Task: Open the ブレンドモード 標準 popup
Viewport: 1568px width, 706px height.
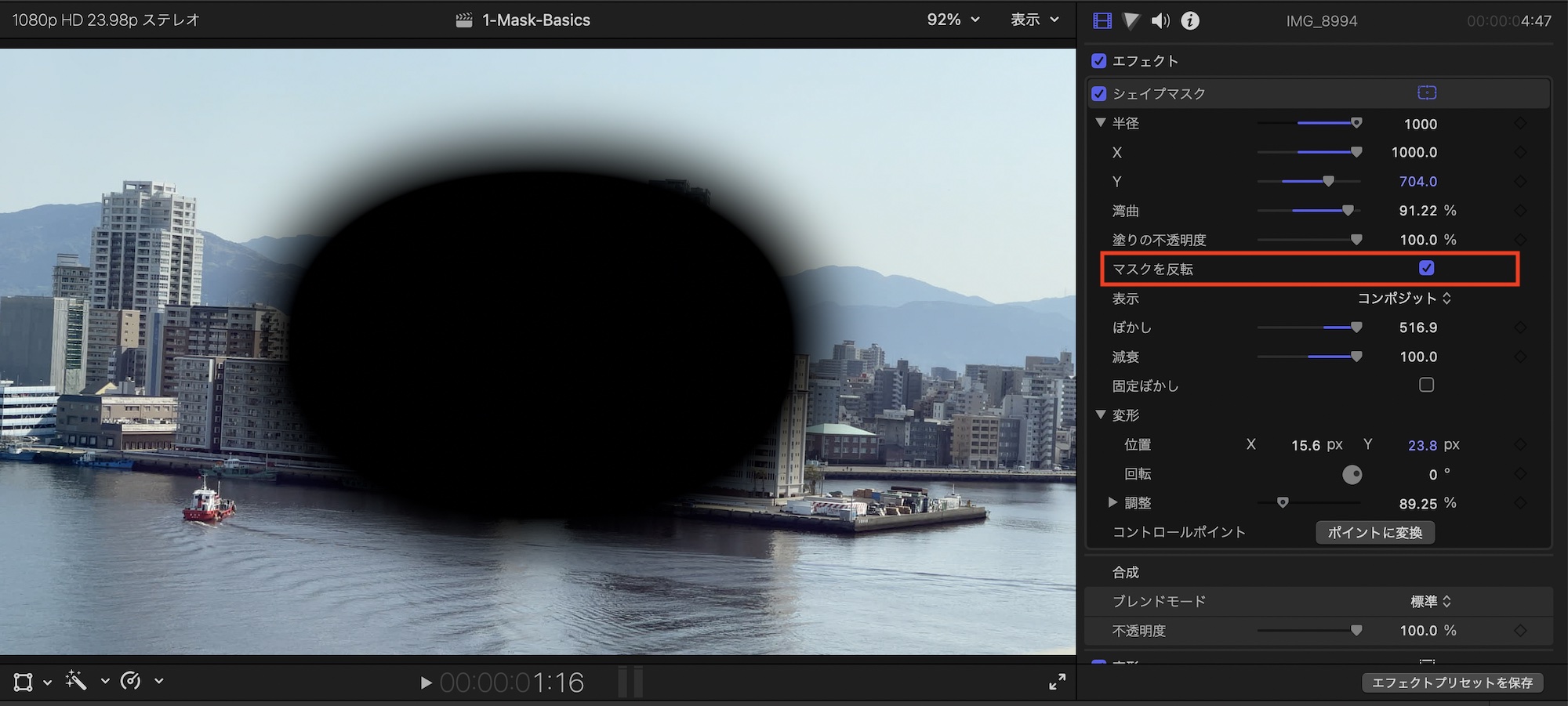Action: click(x=1431, y=602)
